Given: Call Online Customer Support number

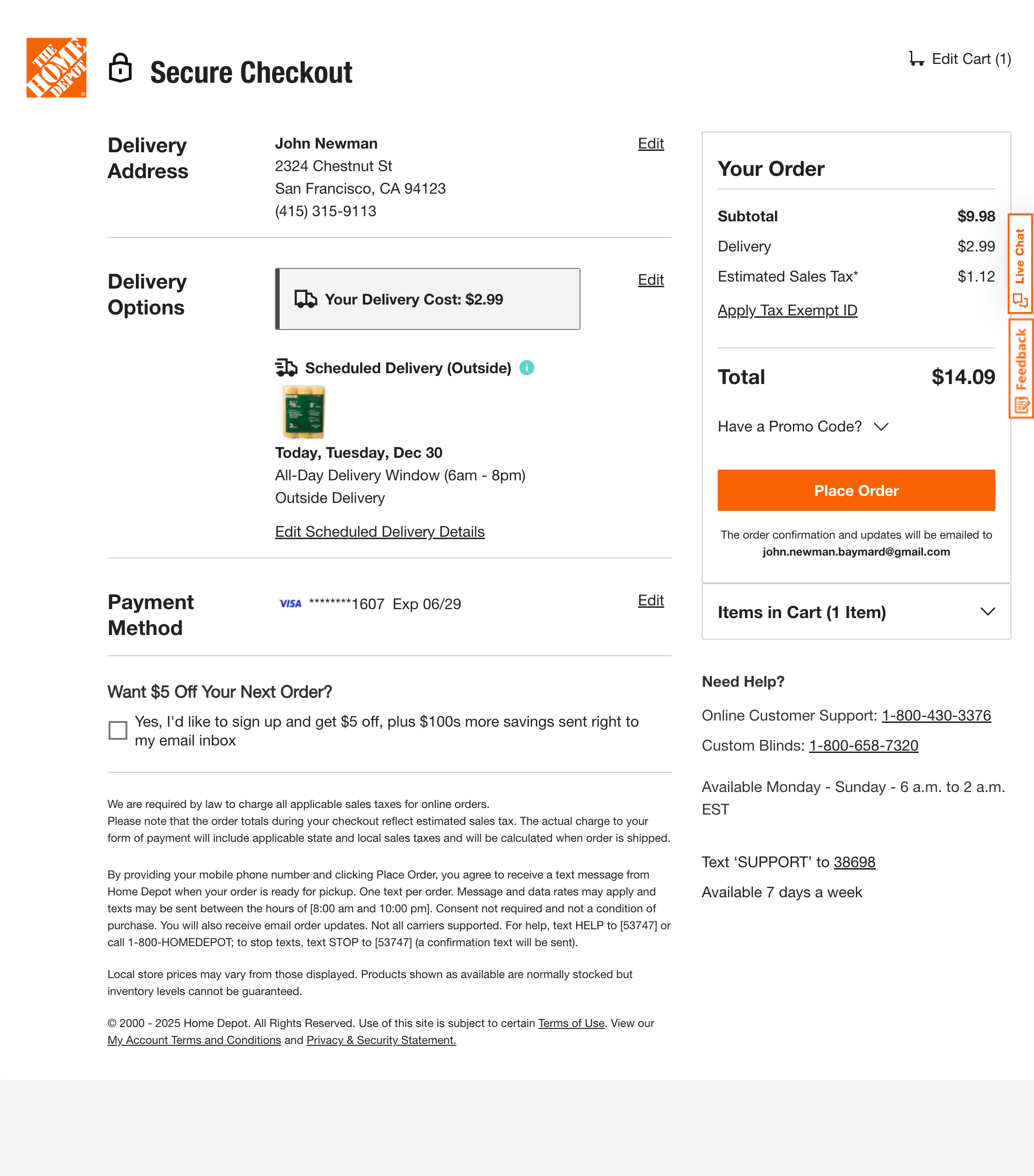Looking at the screenshot, I should pyautogui.click(x=937, y=715).
